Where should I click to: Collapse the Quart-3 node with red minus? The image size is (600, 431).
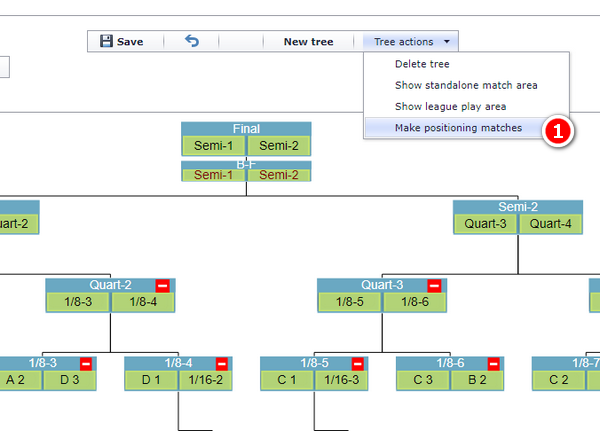coord(434,286)
